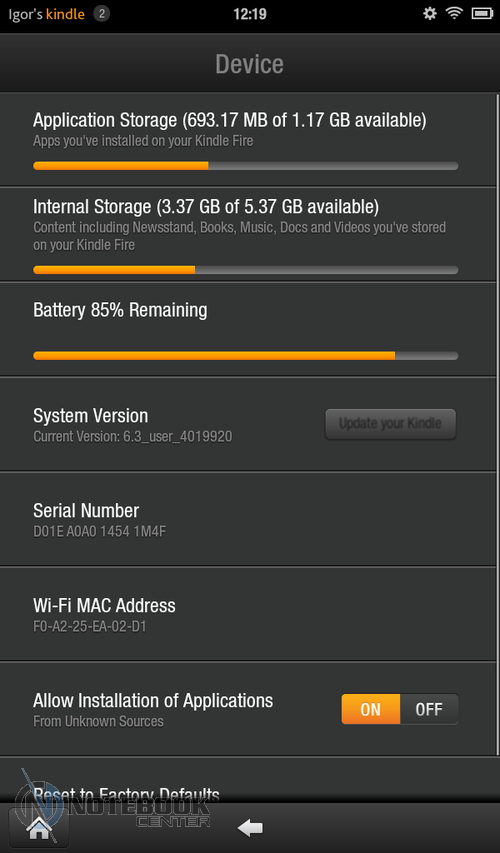
Task: Open the notifications count badge
Action: (x=101, y=14)
